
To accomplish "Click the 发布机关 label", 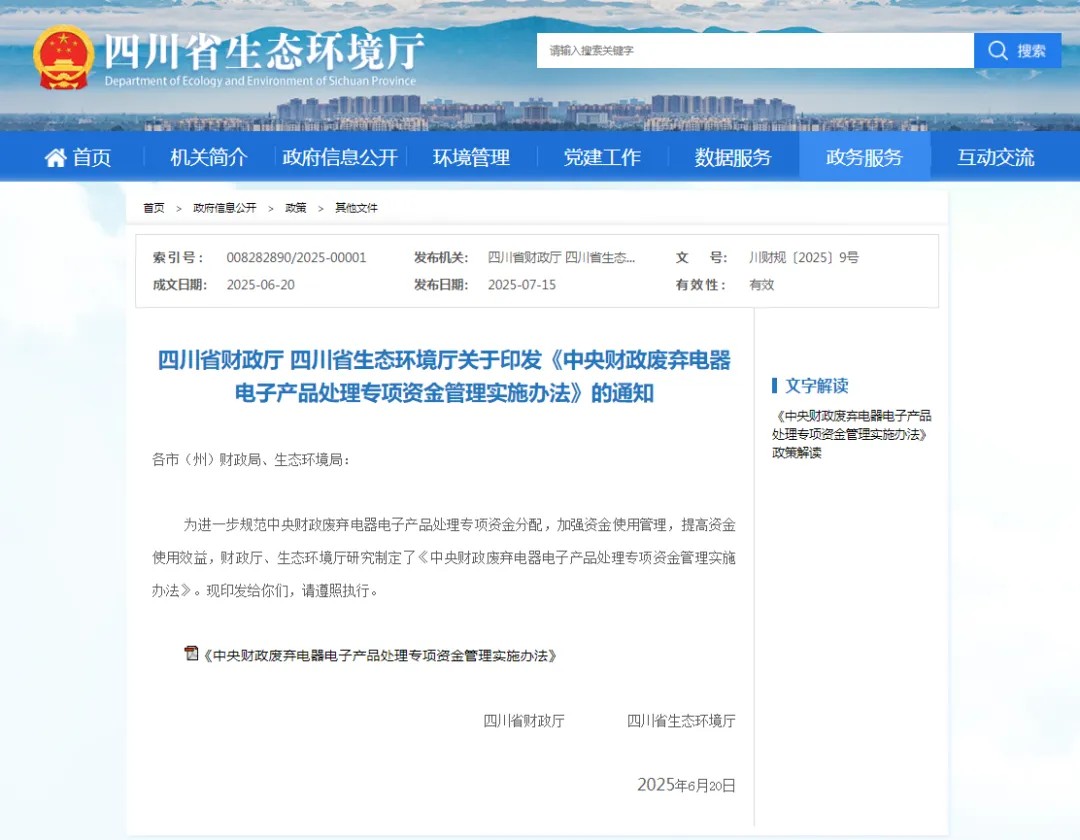I will pyautogui.click(x=441, y=258).
